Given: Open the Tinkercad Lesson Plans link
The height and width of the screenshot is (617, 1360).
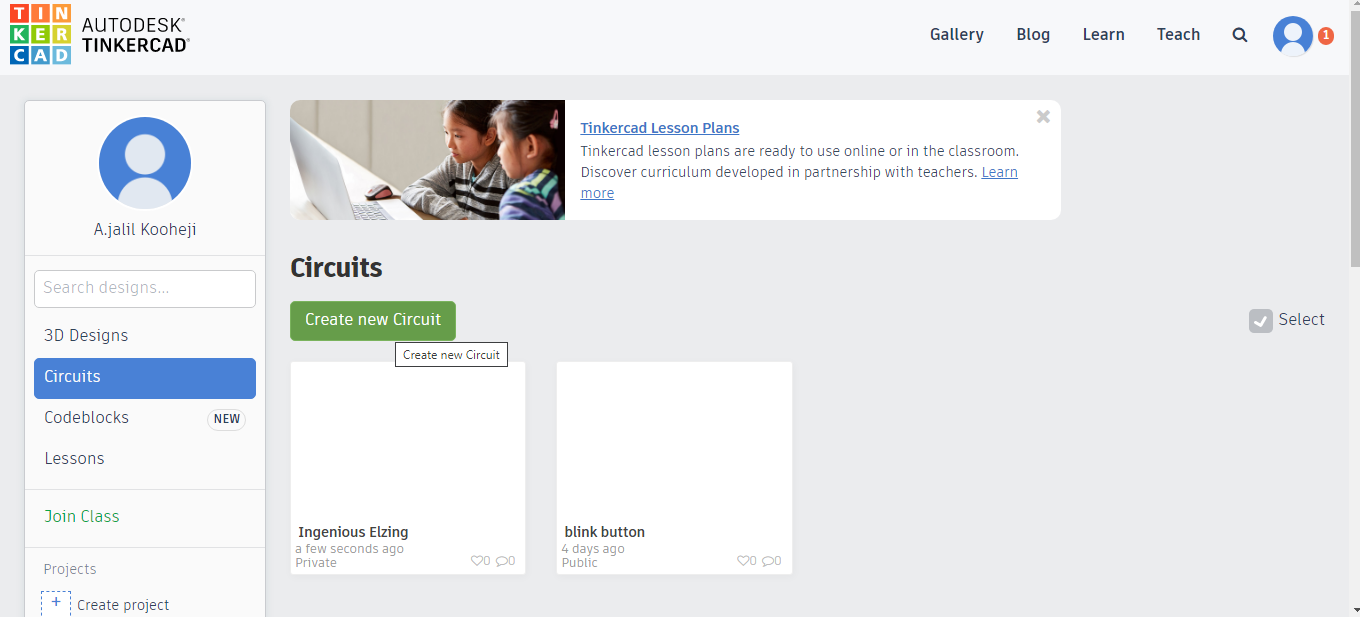Looking at the screenshot, I should (x=659, y=128).
